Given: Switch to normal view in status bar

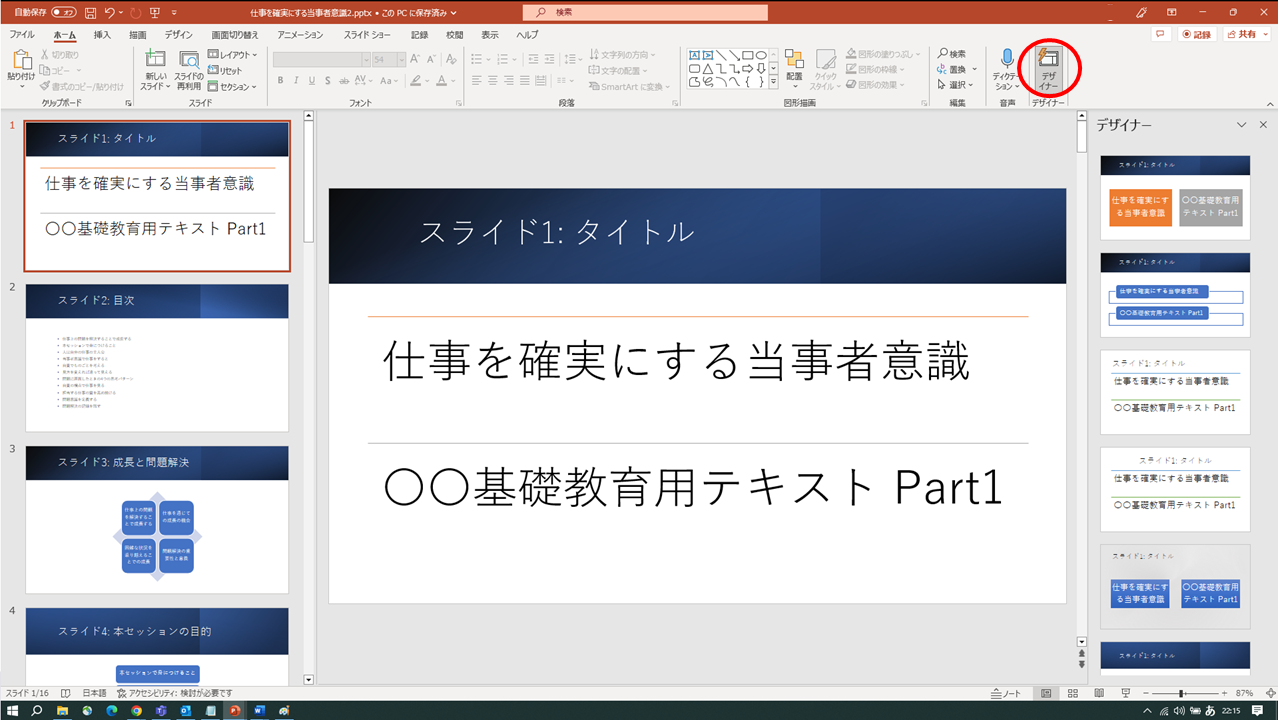Looking at the screenshot, I should pyautogui.click(x=1046, y=693).
